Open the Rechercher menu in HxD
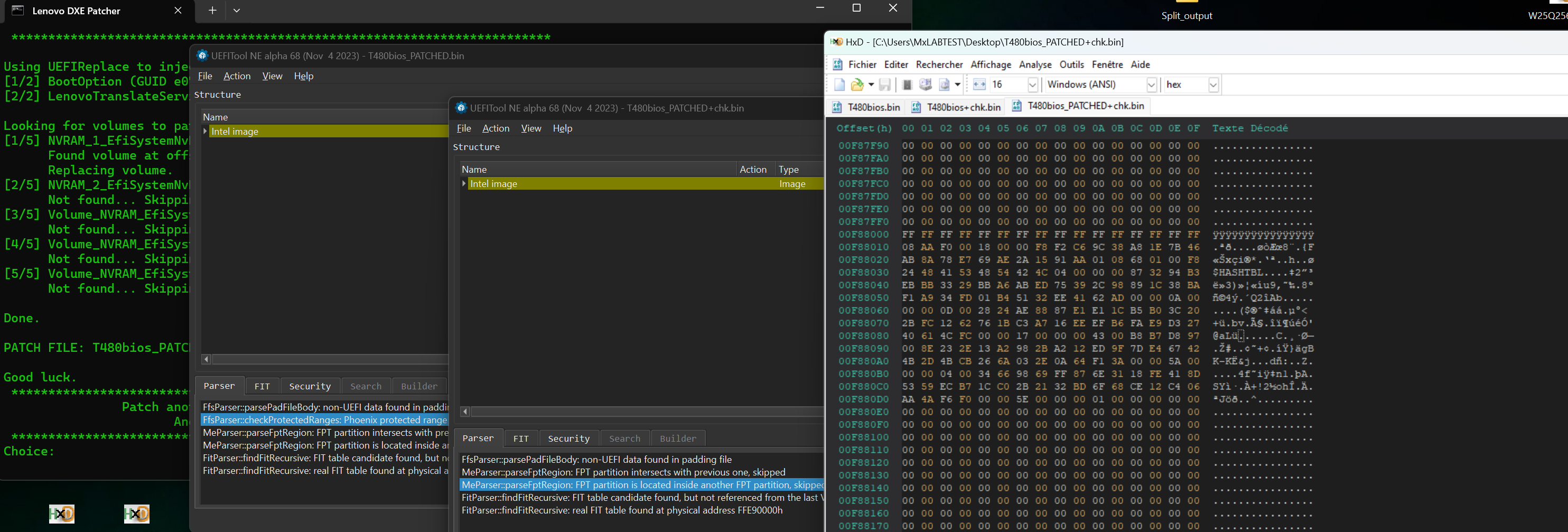The width and height of the screenshot is (1568, 532). point(939,64)
